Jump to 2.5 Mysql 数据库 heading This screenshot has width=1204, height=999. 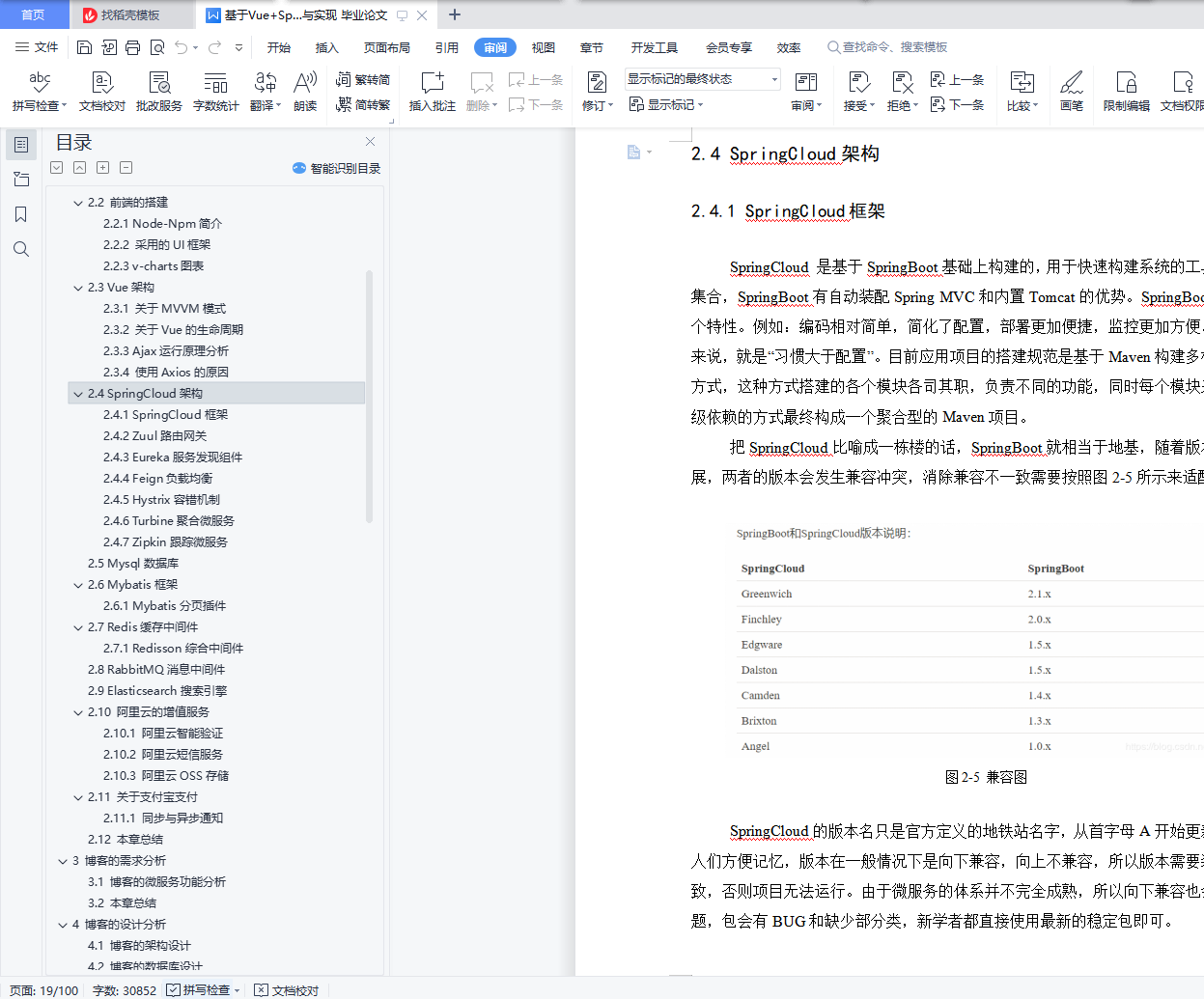(133, 564)
